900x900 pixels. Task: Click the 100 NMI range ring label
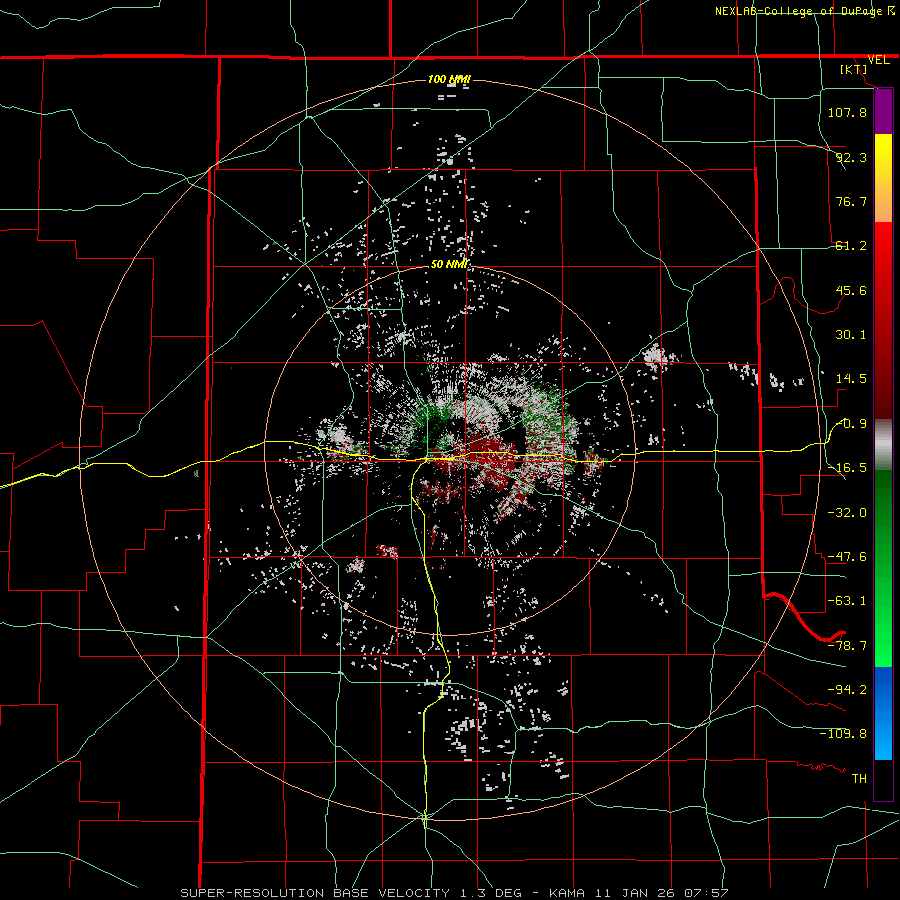(449, 79)
